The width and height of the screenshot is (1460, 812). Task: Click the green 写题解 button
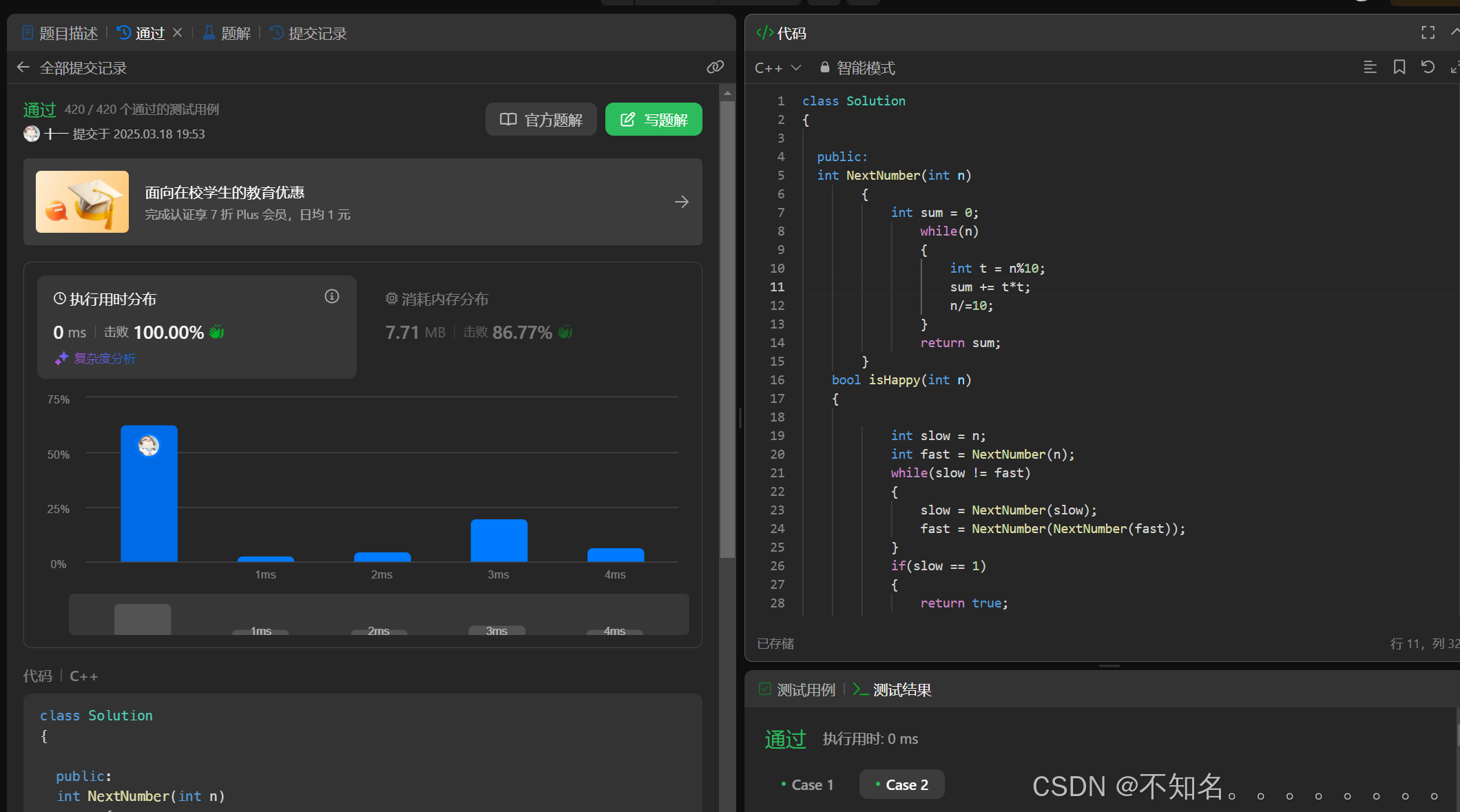pos(654,120)
